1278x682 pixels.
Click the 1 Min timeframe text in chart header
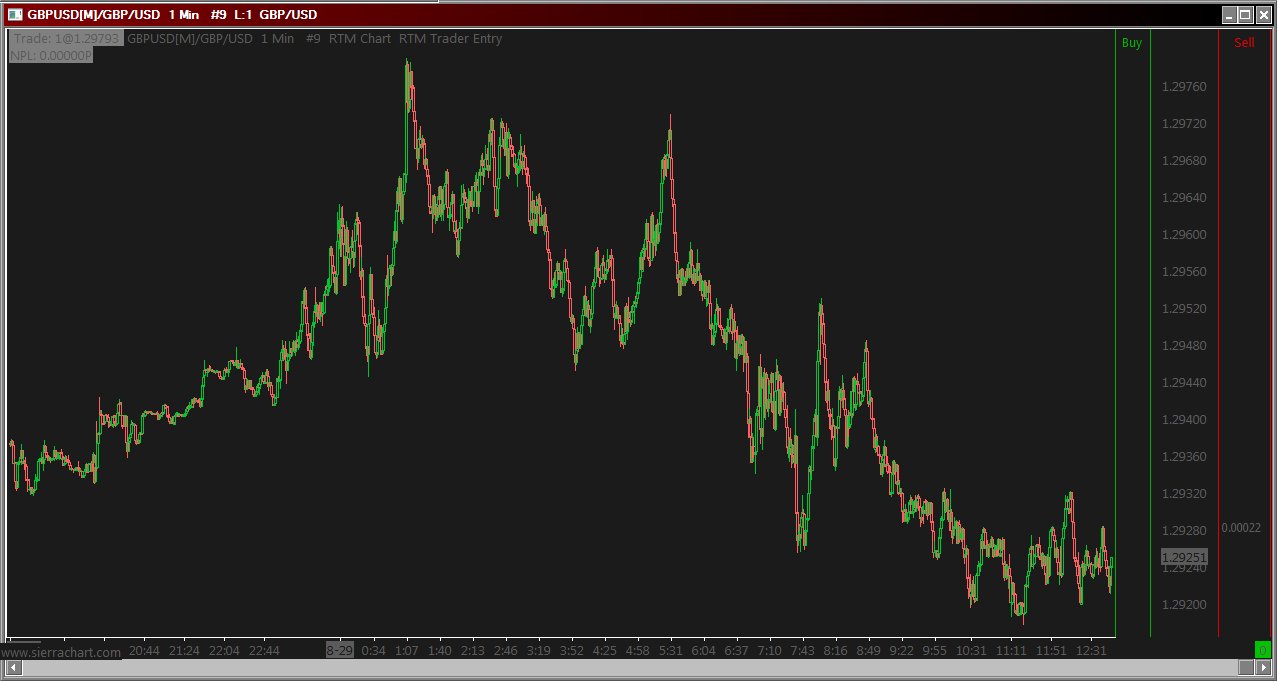[x=277, y=39]
